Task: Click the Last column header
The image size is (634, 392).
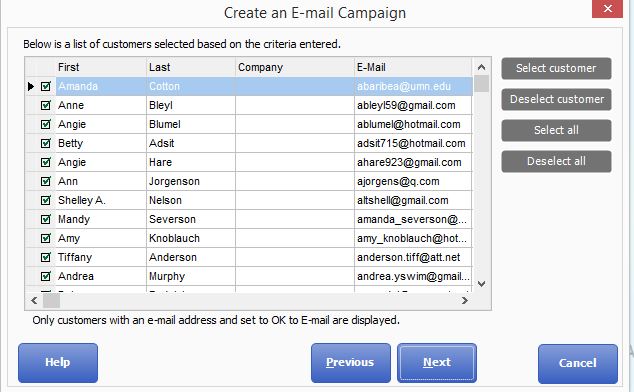Action: [x=190, y=67]
